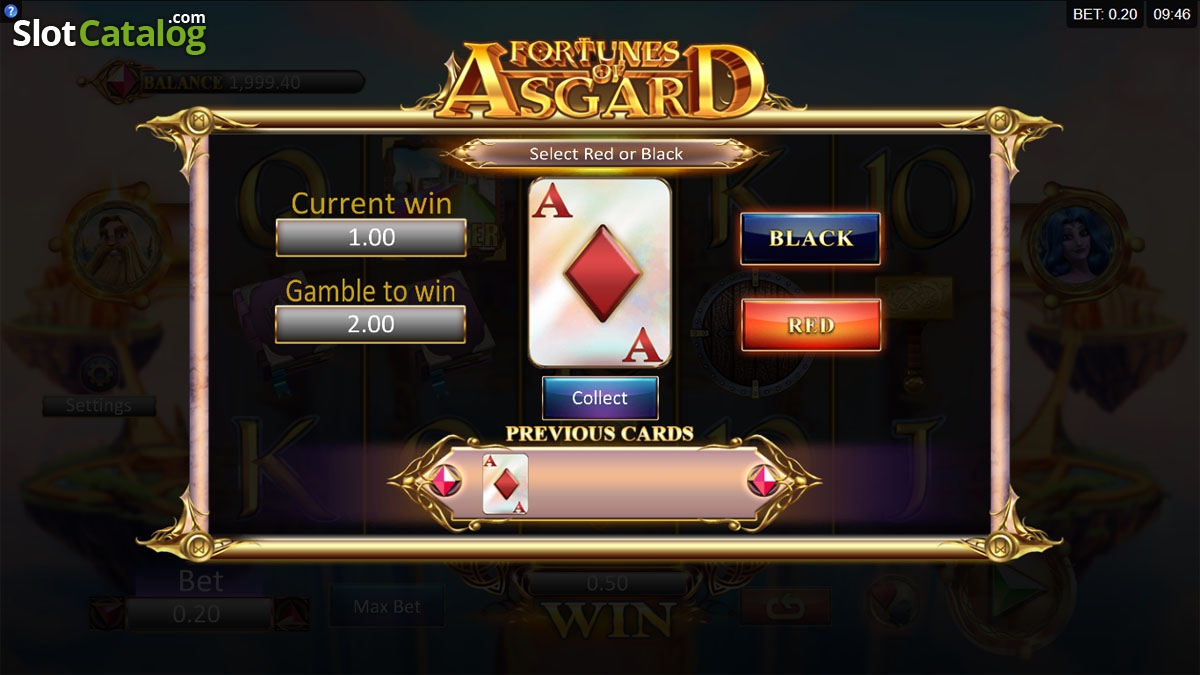Click the right diamond arrow in Previous Cards
This screenshot has width=1200, height=675.
click(x=765, y=482)
